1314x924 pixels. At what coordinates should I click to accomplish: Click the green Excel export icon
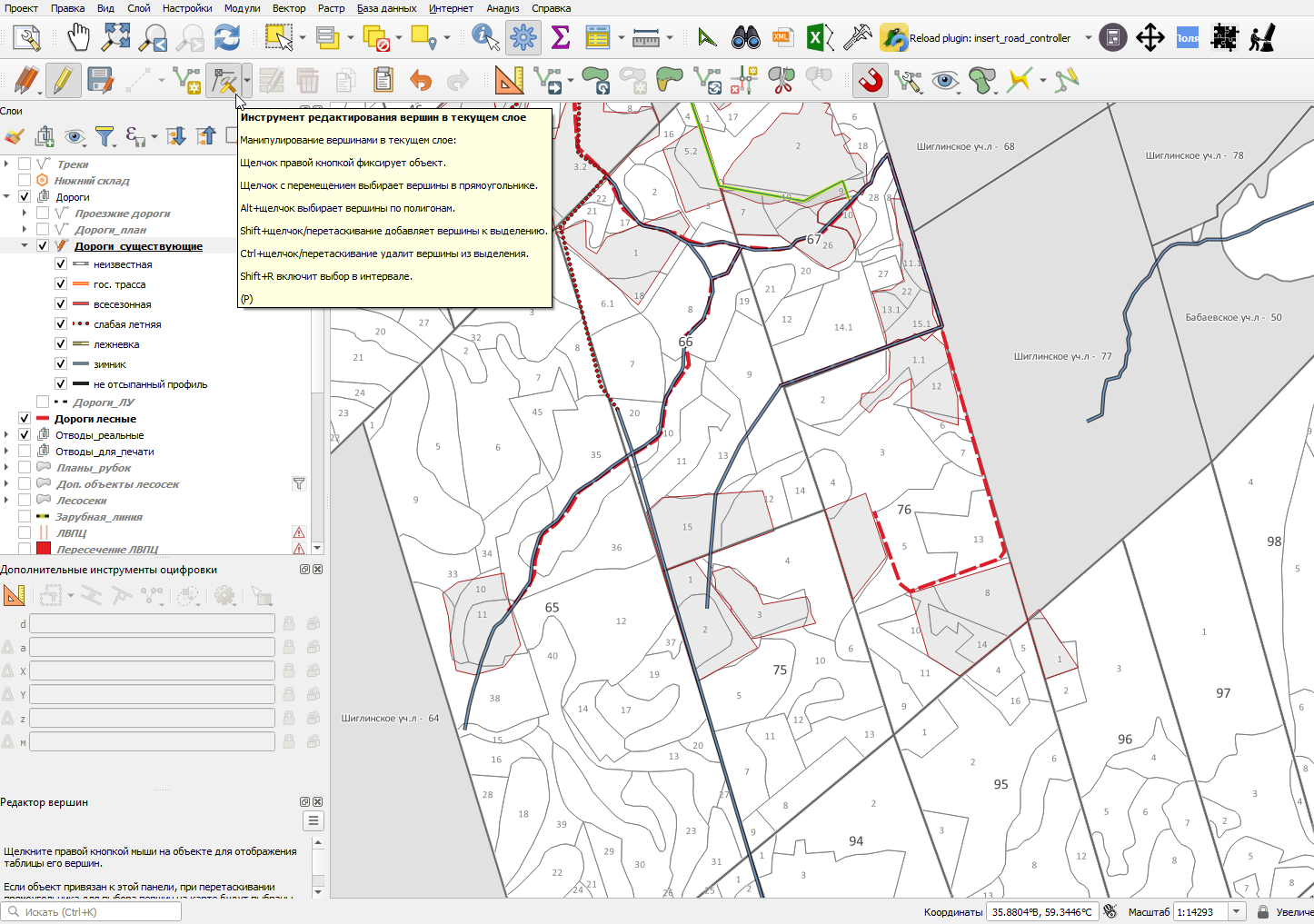816,37
